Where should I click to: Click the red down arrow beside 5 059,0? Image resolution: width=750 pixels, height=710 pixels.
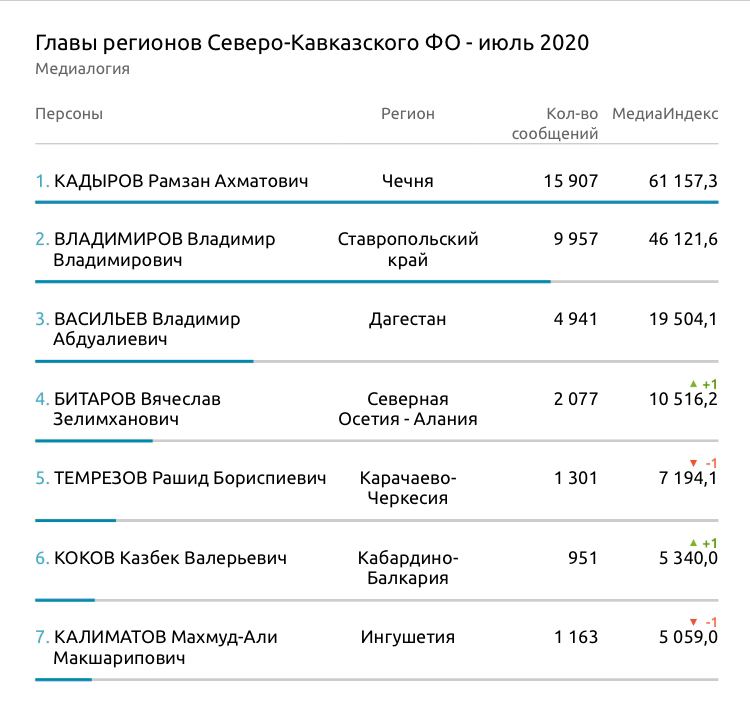(x=694, y=621)
